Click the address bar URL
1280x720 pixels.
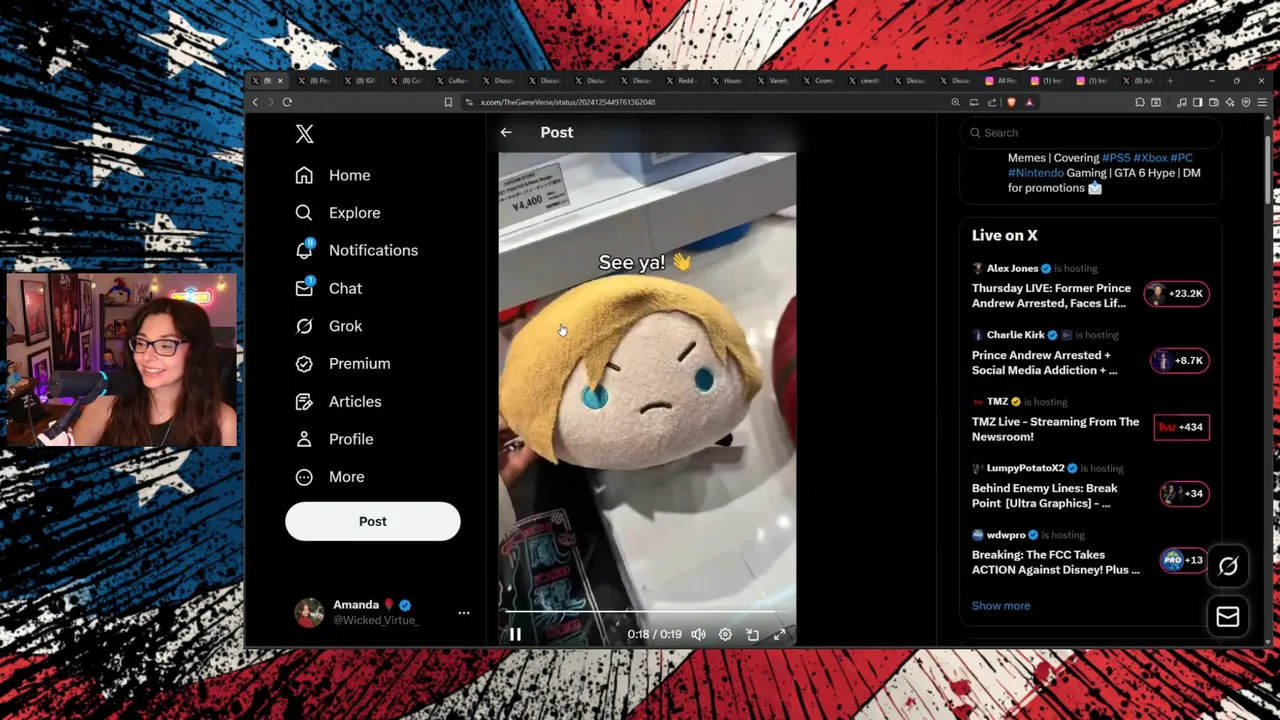coord(568,102)
